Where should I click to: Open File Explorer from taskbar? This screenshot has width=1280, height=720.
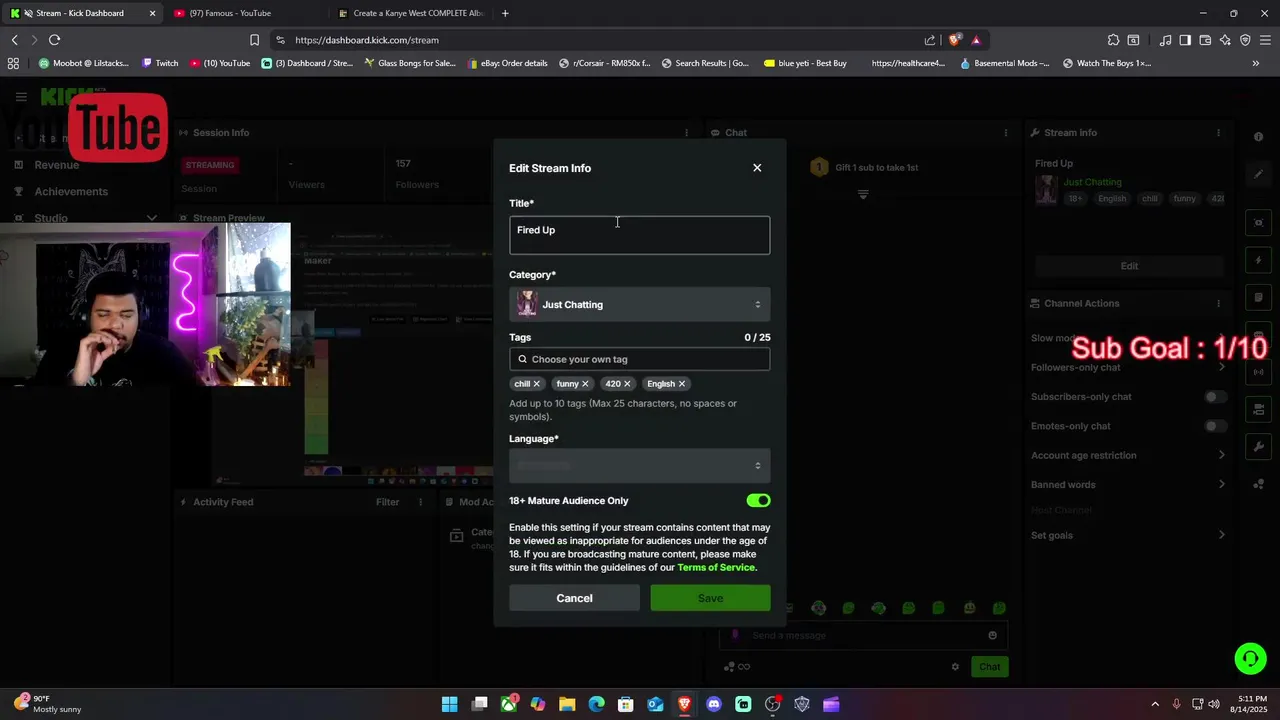(x=567, y=704)
